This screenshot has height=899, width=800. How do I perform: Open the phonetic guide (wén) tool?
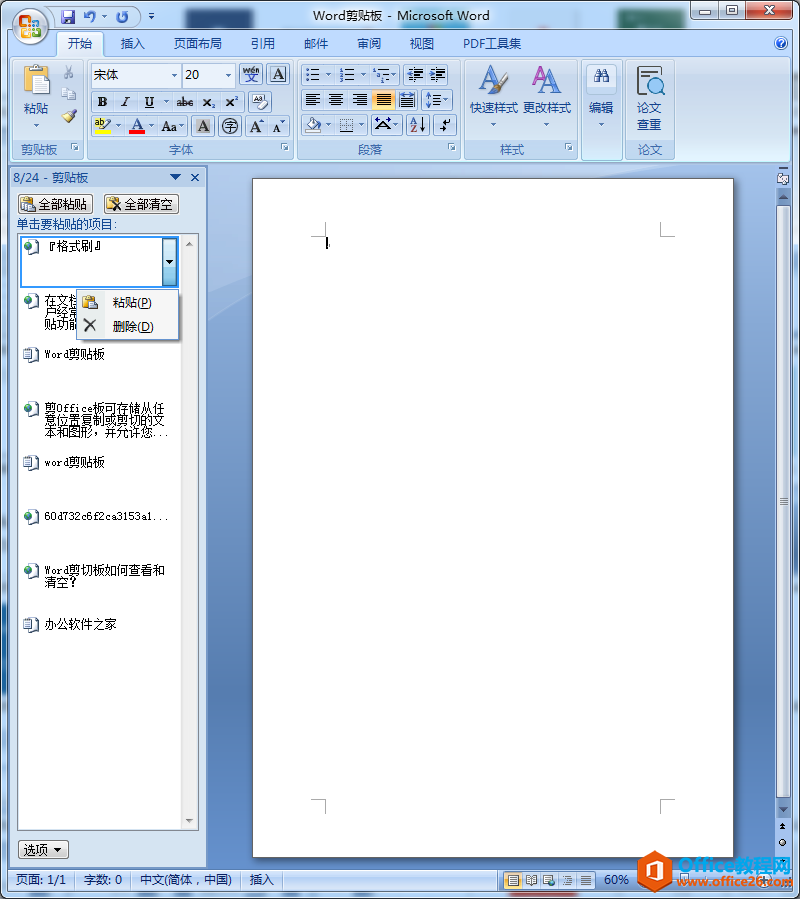click(251, 75)
